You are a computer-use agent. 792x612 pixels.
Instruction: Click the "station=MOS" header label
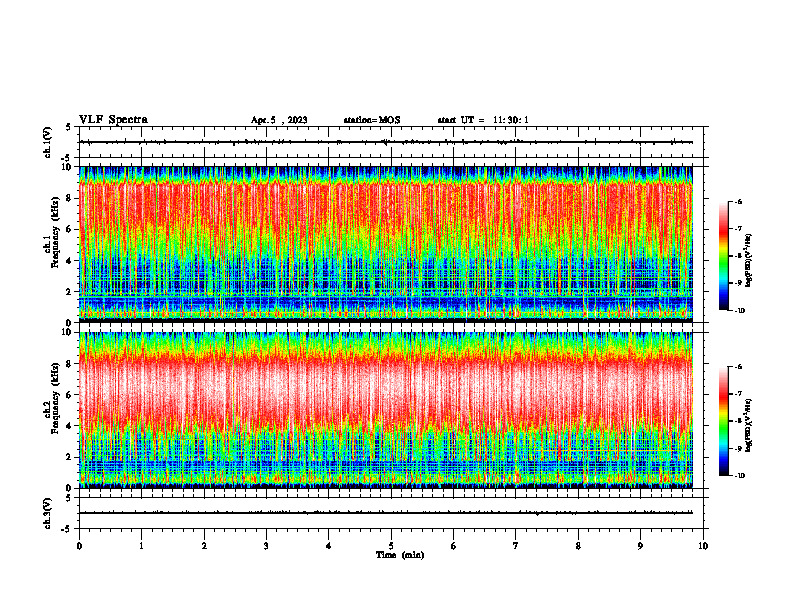point(372,120)
